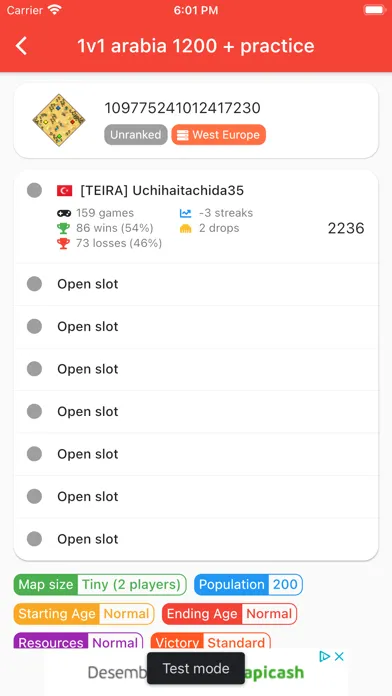Tap the gray dot of last Open slot
392x696 pixels.
coord(34,539)
